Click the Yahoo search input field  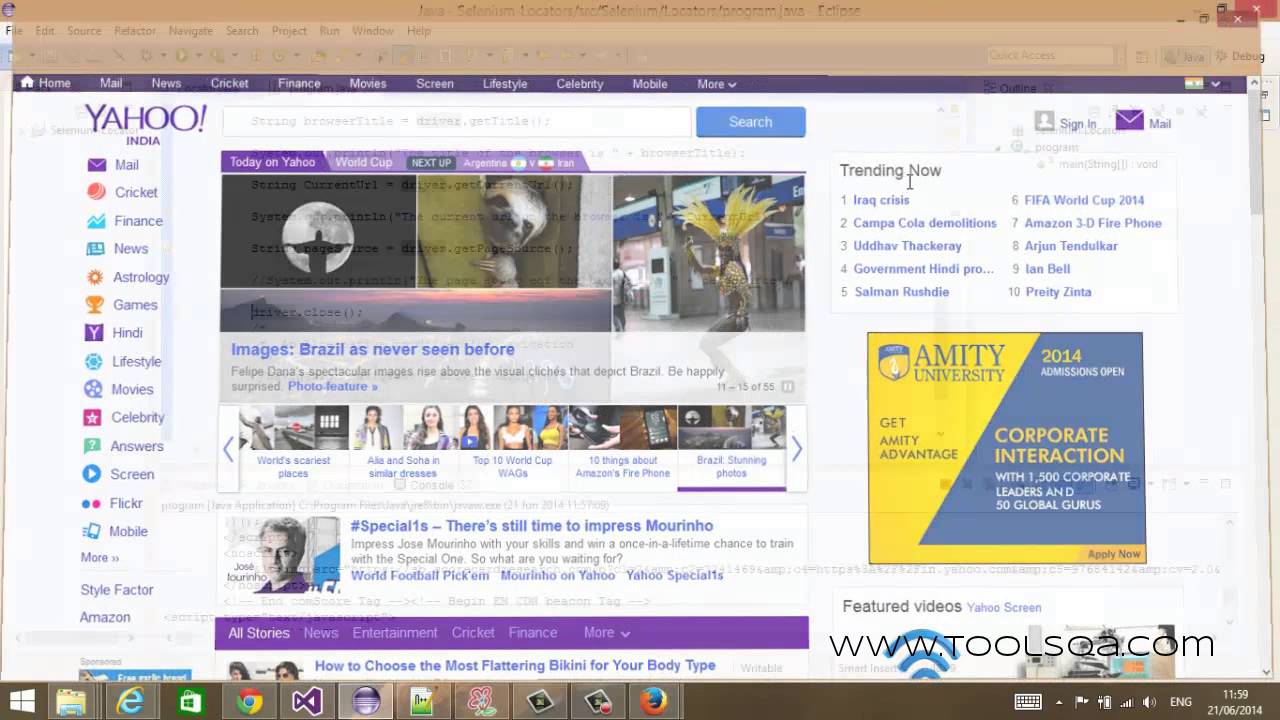457,122
